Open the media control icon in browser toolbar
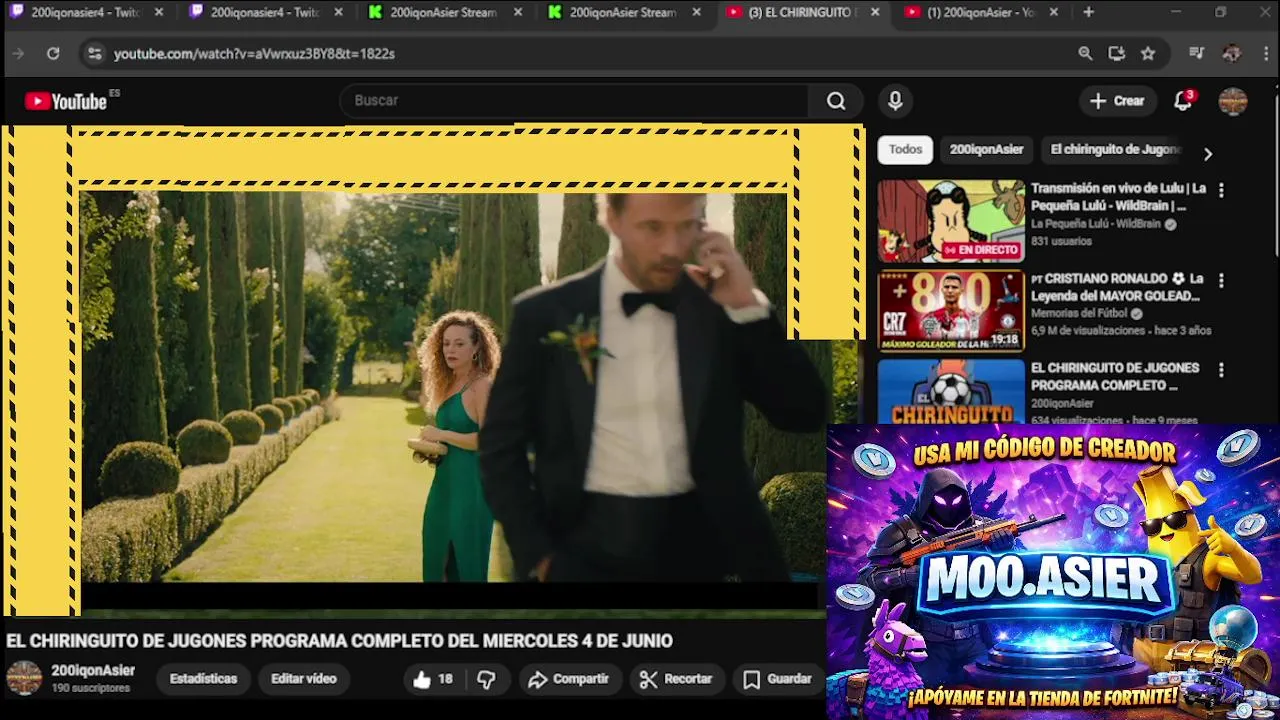The image size is (1280, 720). click(x=1197, y=54)
